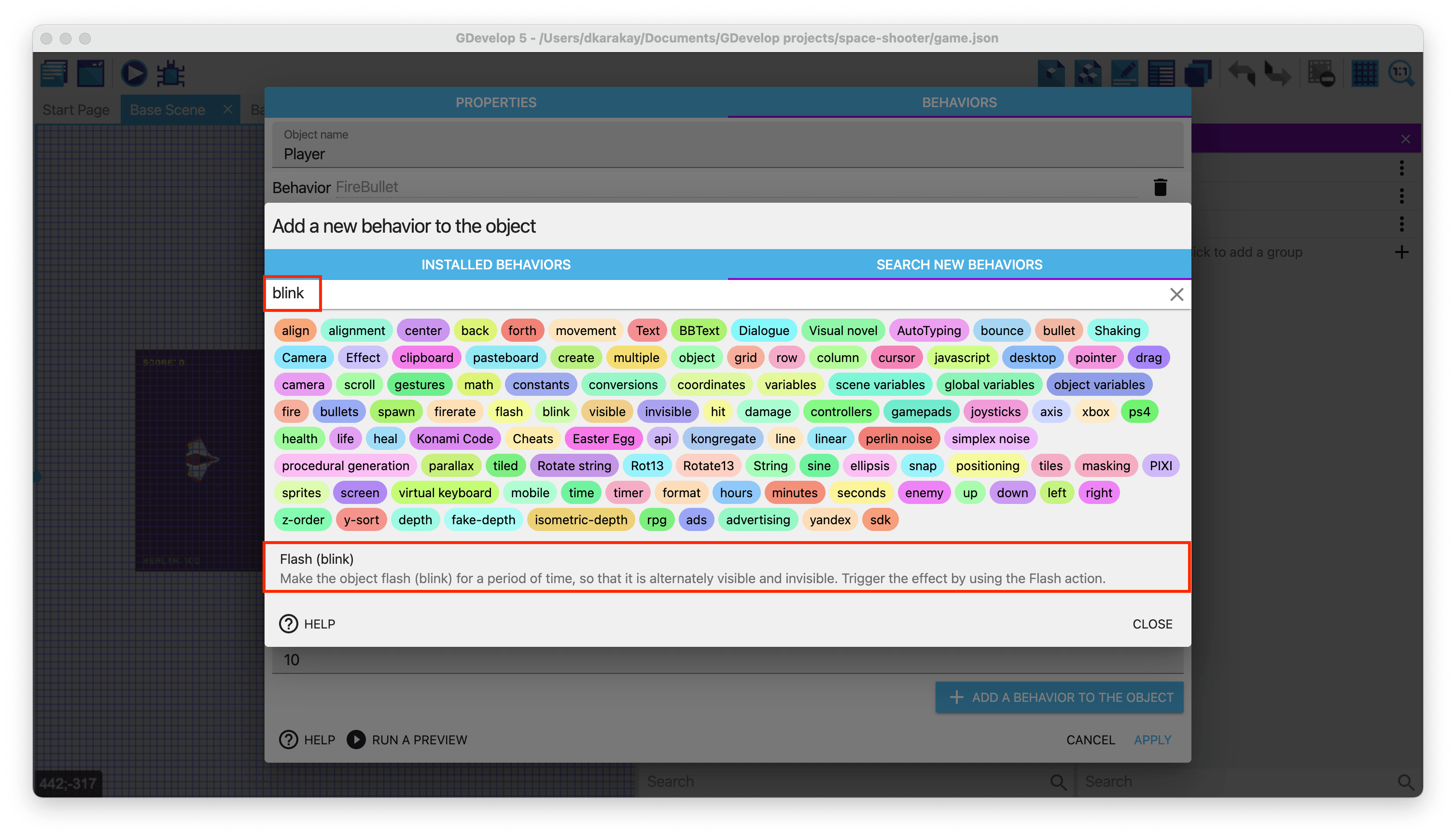The image size is (1456, 838).
Task: Click the preview play button in toolbar
Action: tap(134, 74)
